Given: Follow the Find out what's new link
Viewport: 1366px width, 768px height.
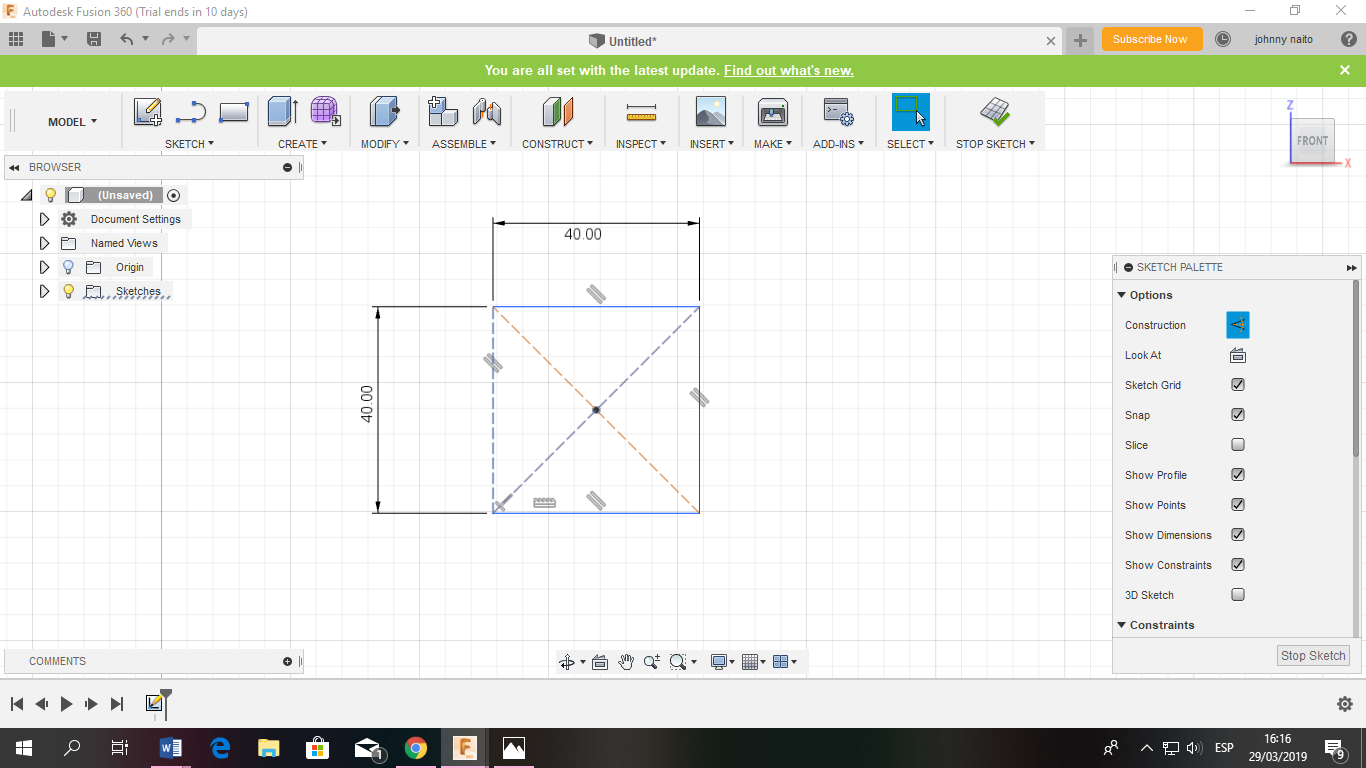Looking at the screenshot, I should (x=788, y=70).
